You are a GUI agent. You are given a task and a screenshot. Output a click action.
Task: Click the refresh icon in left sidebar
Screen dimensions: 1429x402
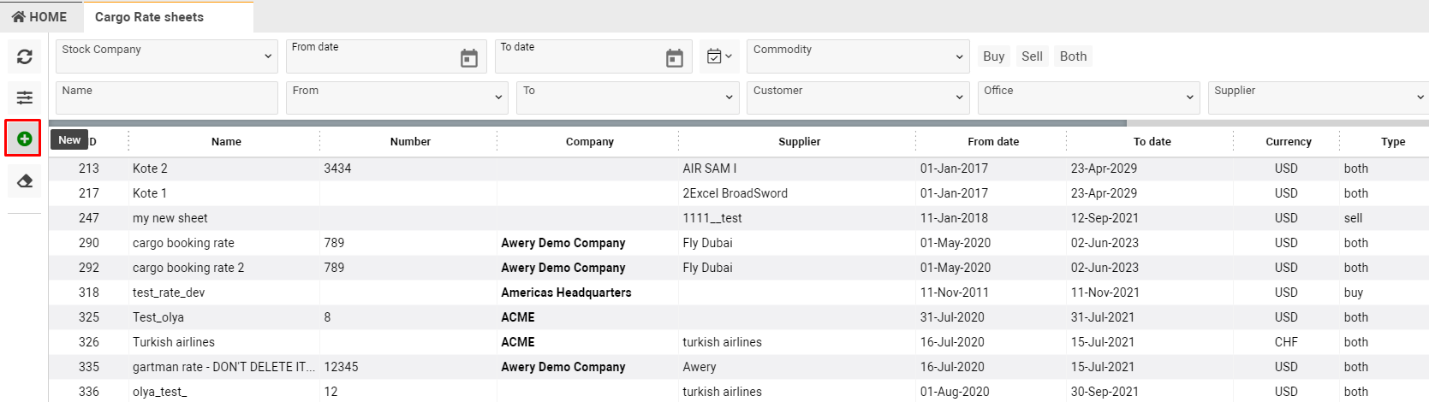click(25, 57)
